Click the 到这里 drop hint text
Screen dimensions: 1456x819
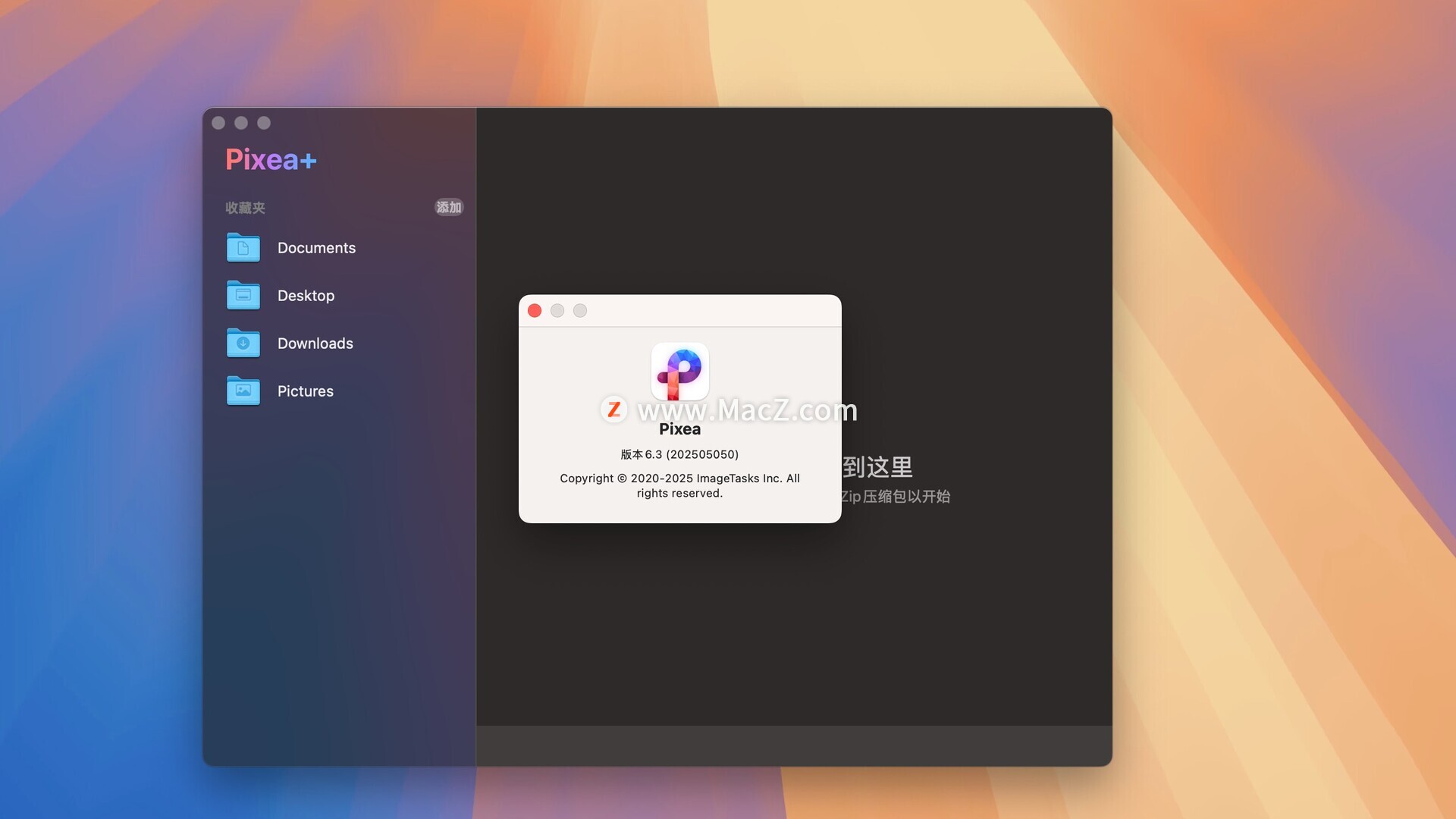click(877, 467)
